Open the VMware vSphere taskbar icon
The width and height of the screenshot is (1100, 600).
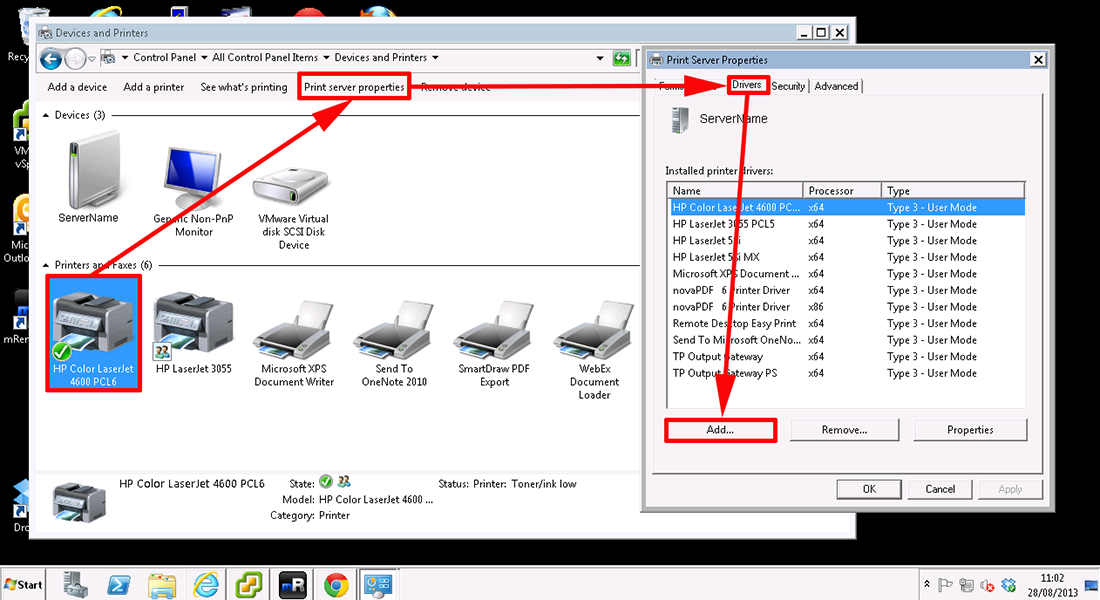[x=248, y=585]
